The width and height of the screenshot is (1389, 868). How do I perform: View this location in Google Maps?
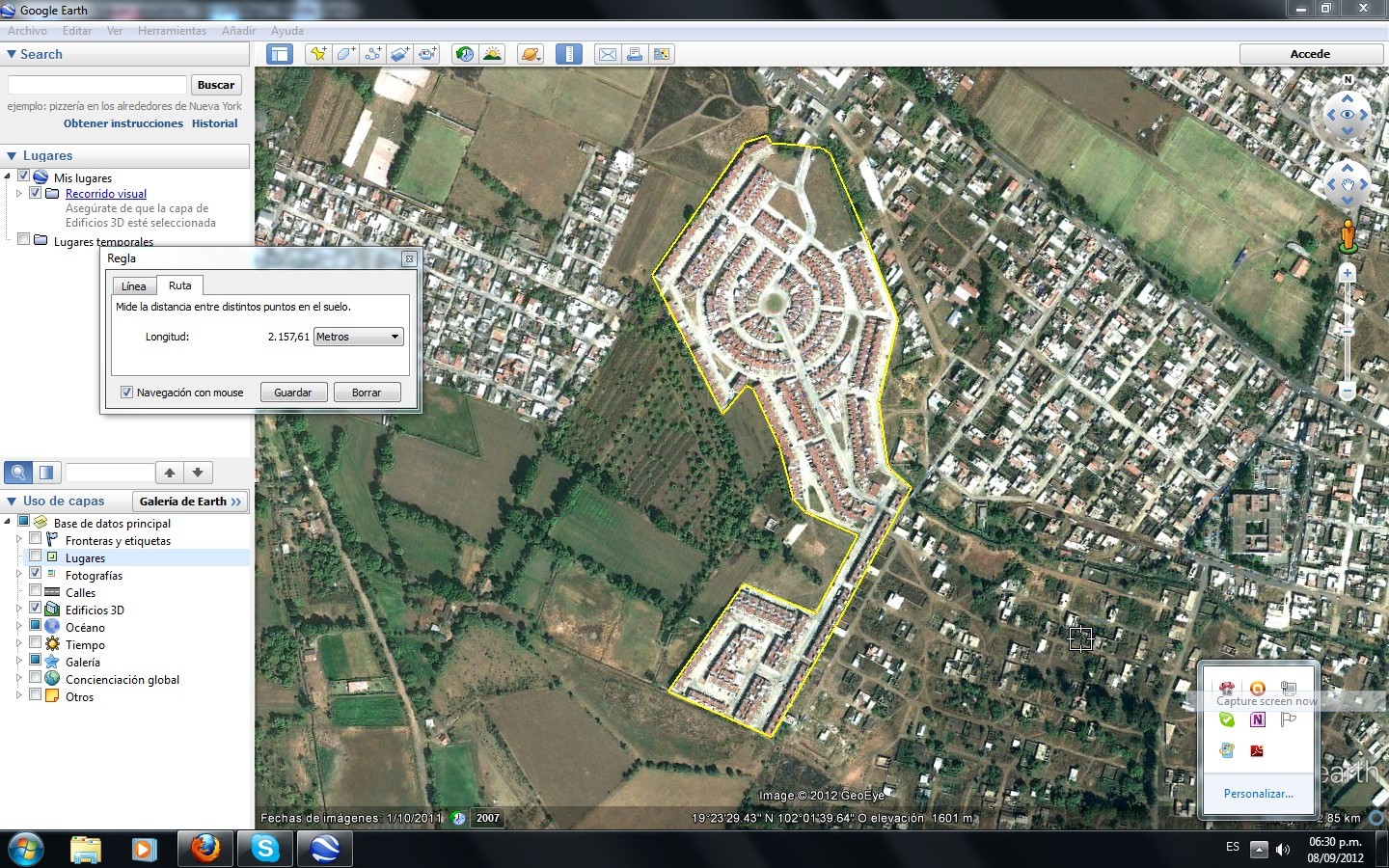tap(662, 54)
